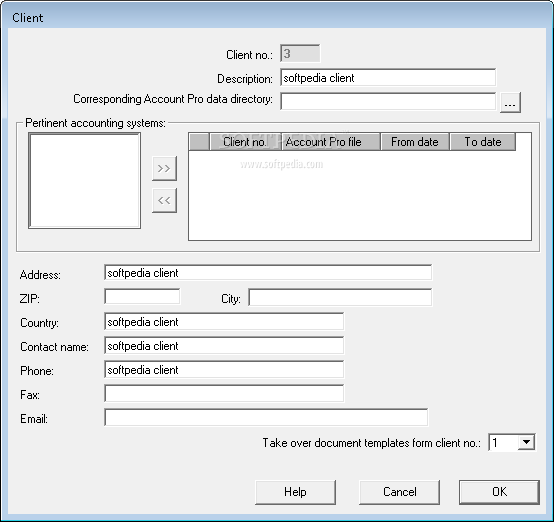Click the 'To date' column header
Image resolution: width=554 pixels, height=522 pixels.
483,142
